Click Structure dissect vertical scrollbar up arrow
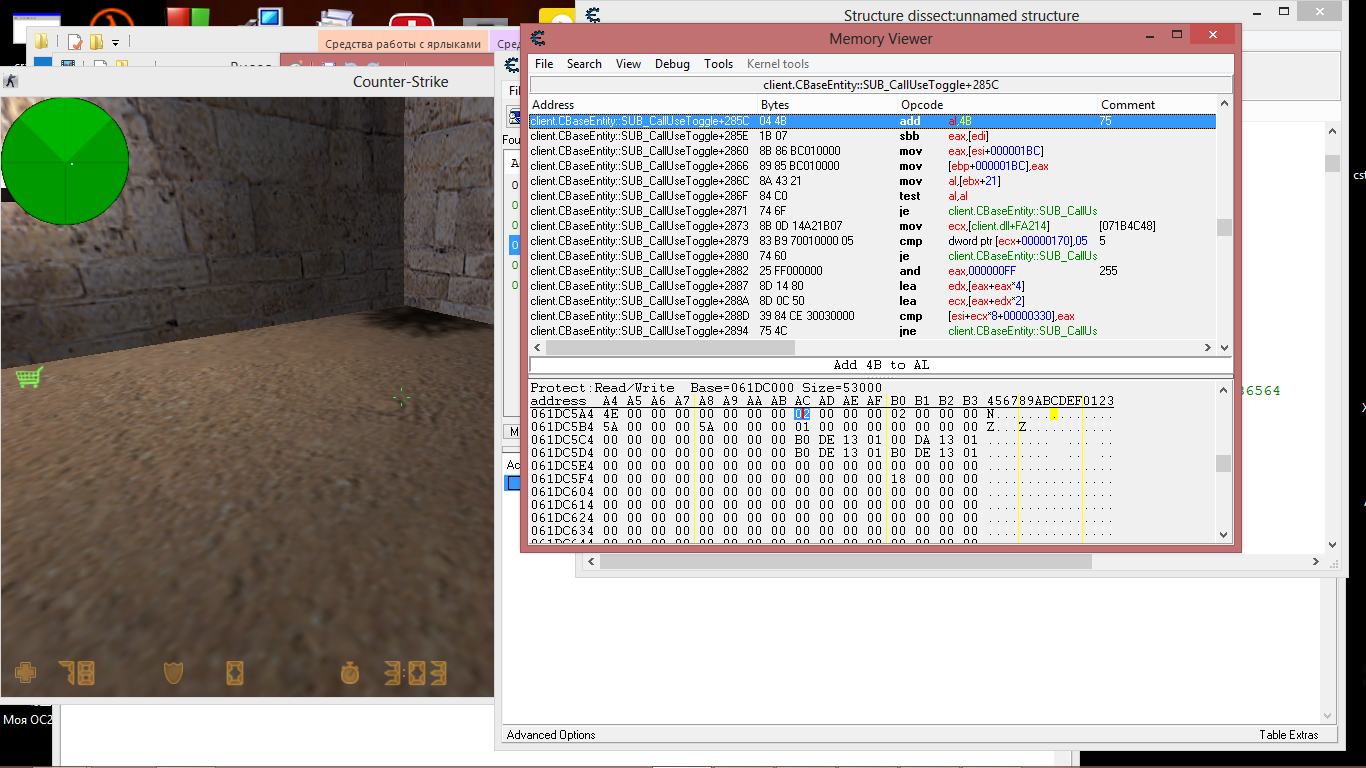The width and height of the screenshot is (1366, 768). 1332,131
